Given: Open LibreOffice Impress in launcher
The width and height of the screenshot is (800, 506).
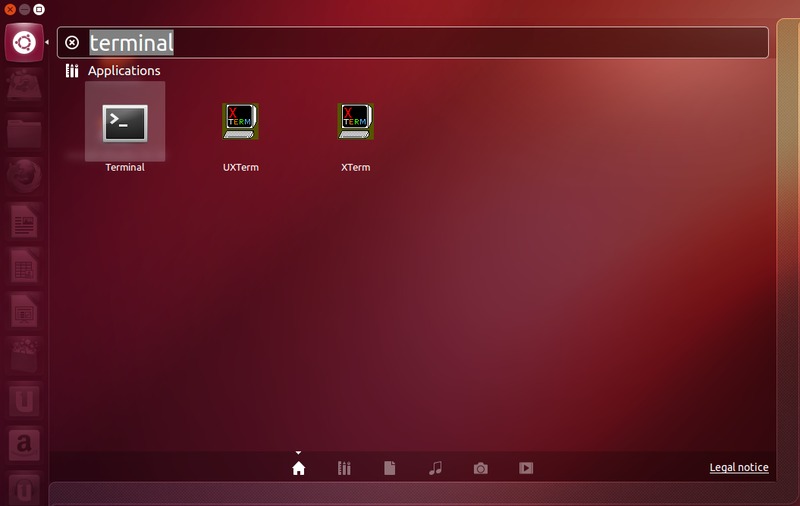Looking at the screenshot, I should tap(24, 311).
